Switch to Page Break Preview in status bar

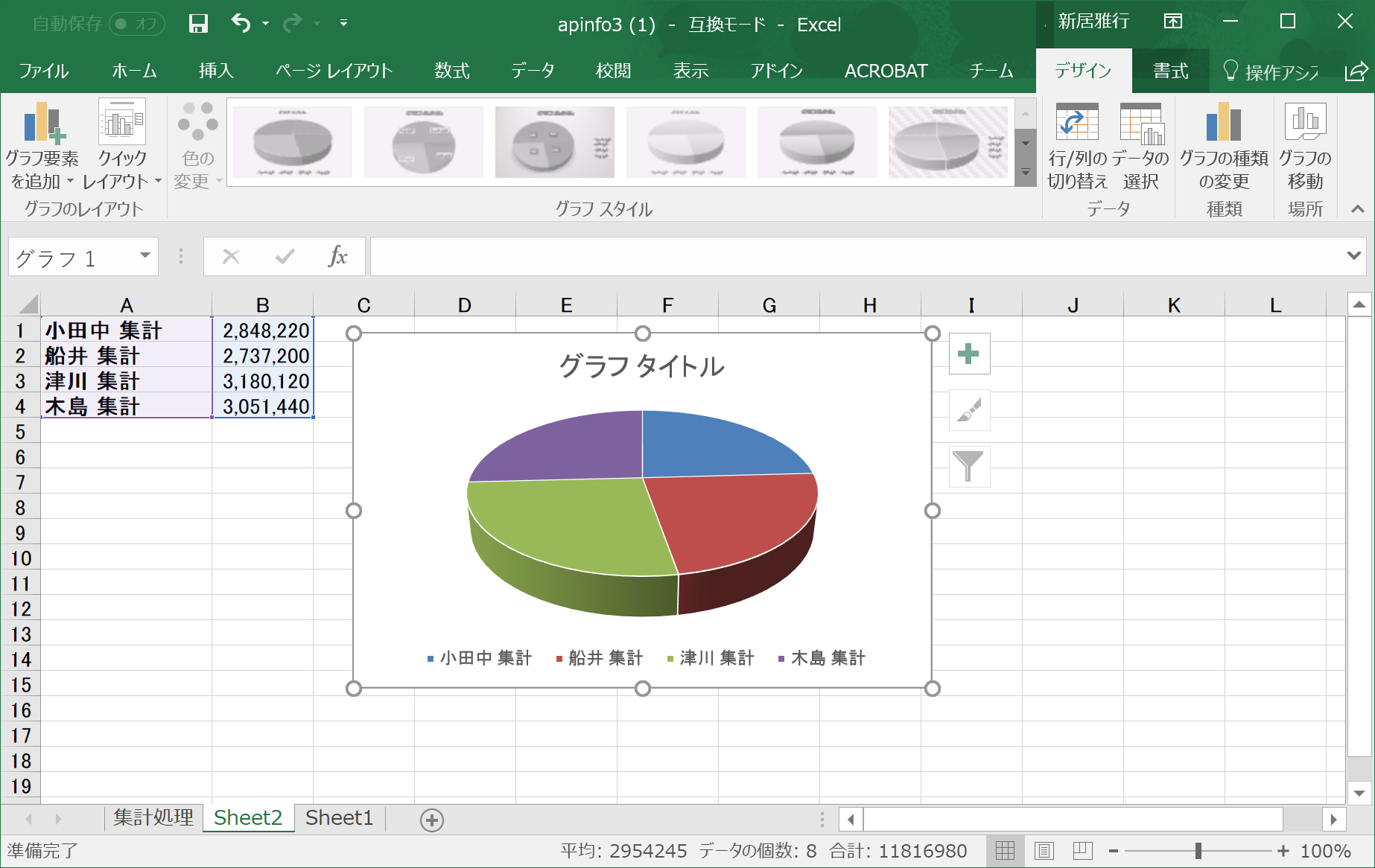[1082, 850]
